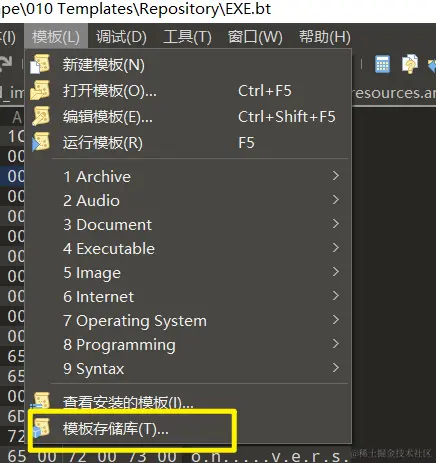
Task: Select 模板存储库(T)... entry
Action: 188,429
